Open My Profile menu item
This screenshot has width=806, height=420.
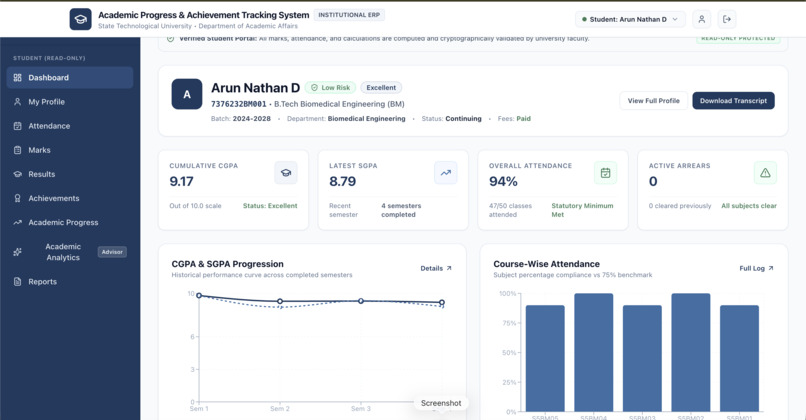click(70, 102)
